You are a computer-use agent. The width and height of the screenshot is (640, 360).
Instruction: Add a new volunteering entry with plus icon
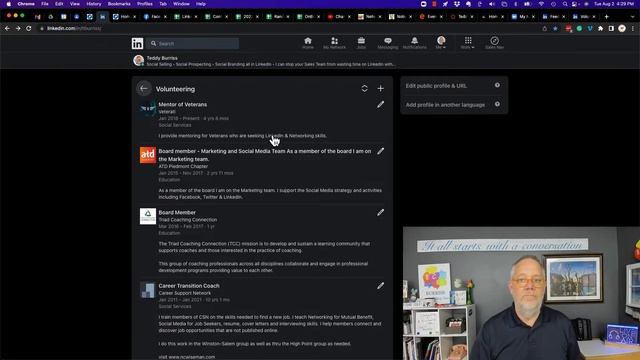tap(380, 89)
